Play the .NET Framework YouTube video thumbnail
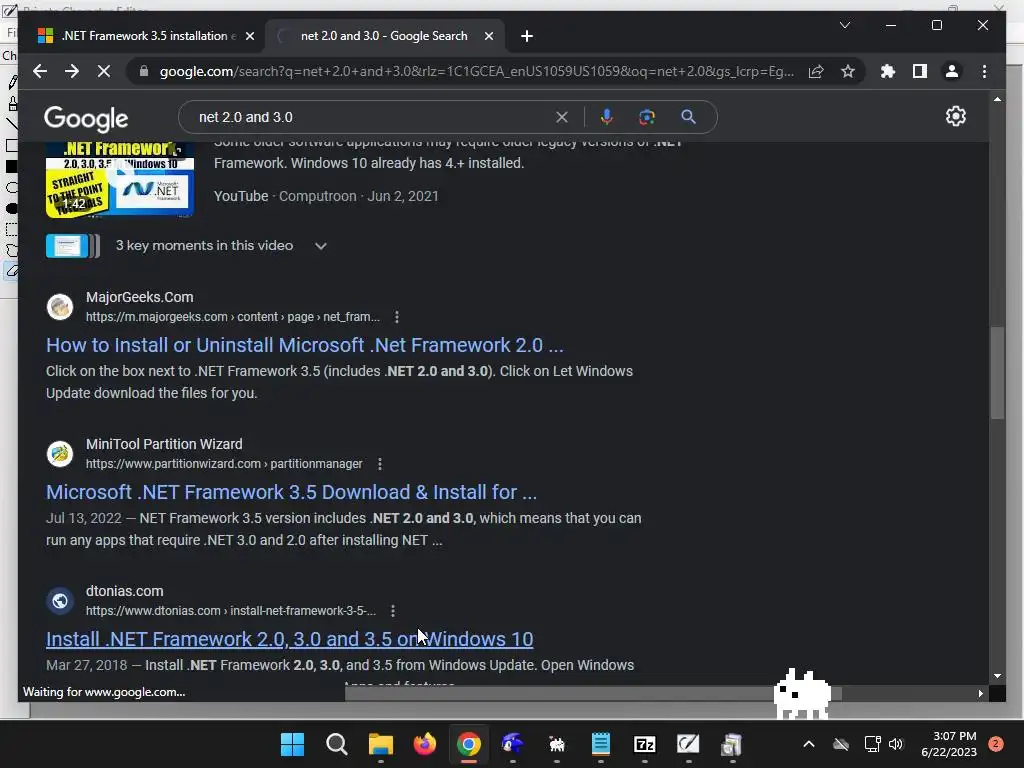 pyautogui.click(x=120, y=179)
